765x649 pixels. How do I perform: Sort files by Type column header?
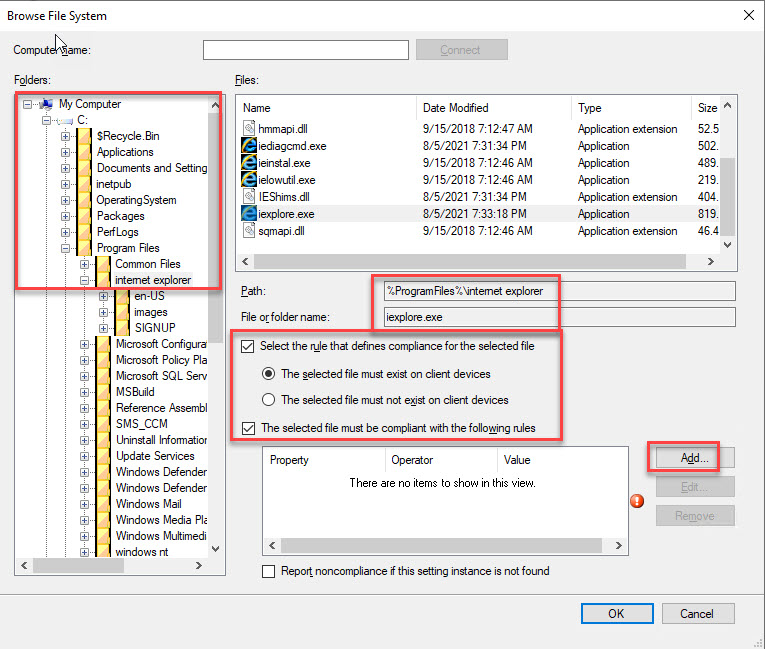coord(628,108)
